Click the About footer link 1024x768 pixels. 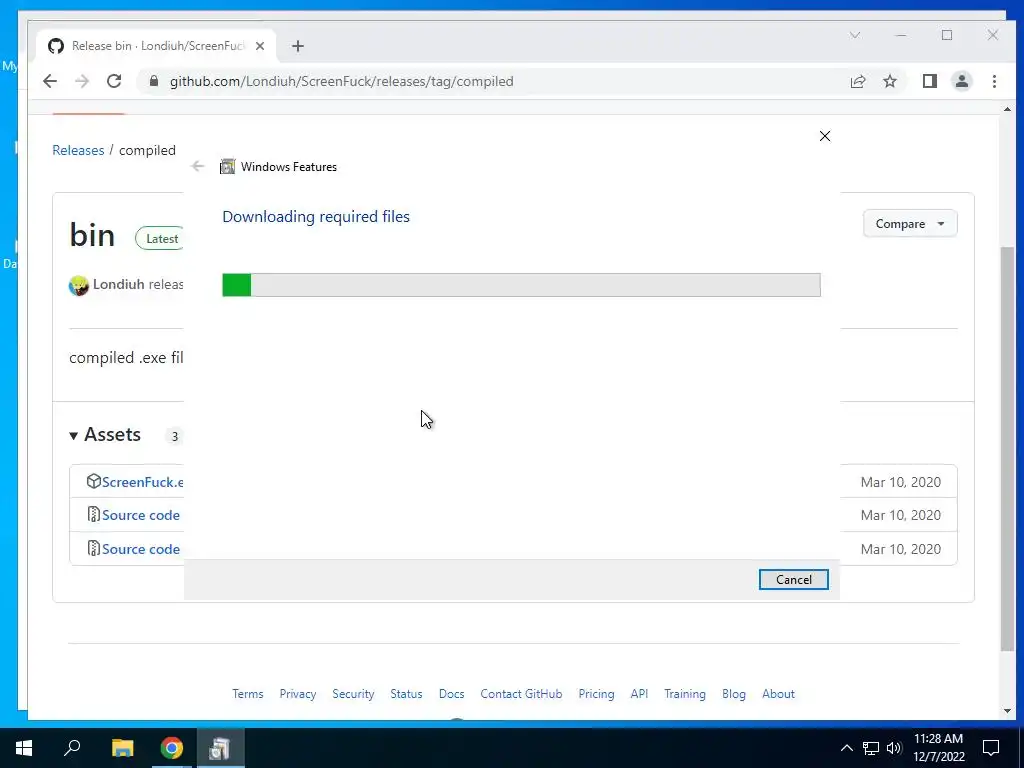[778, 694]
